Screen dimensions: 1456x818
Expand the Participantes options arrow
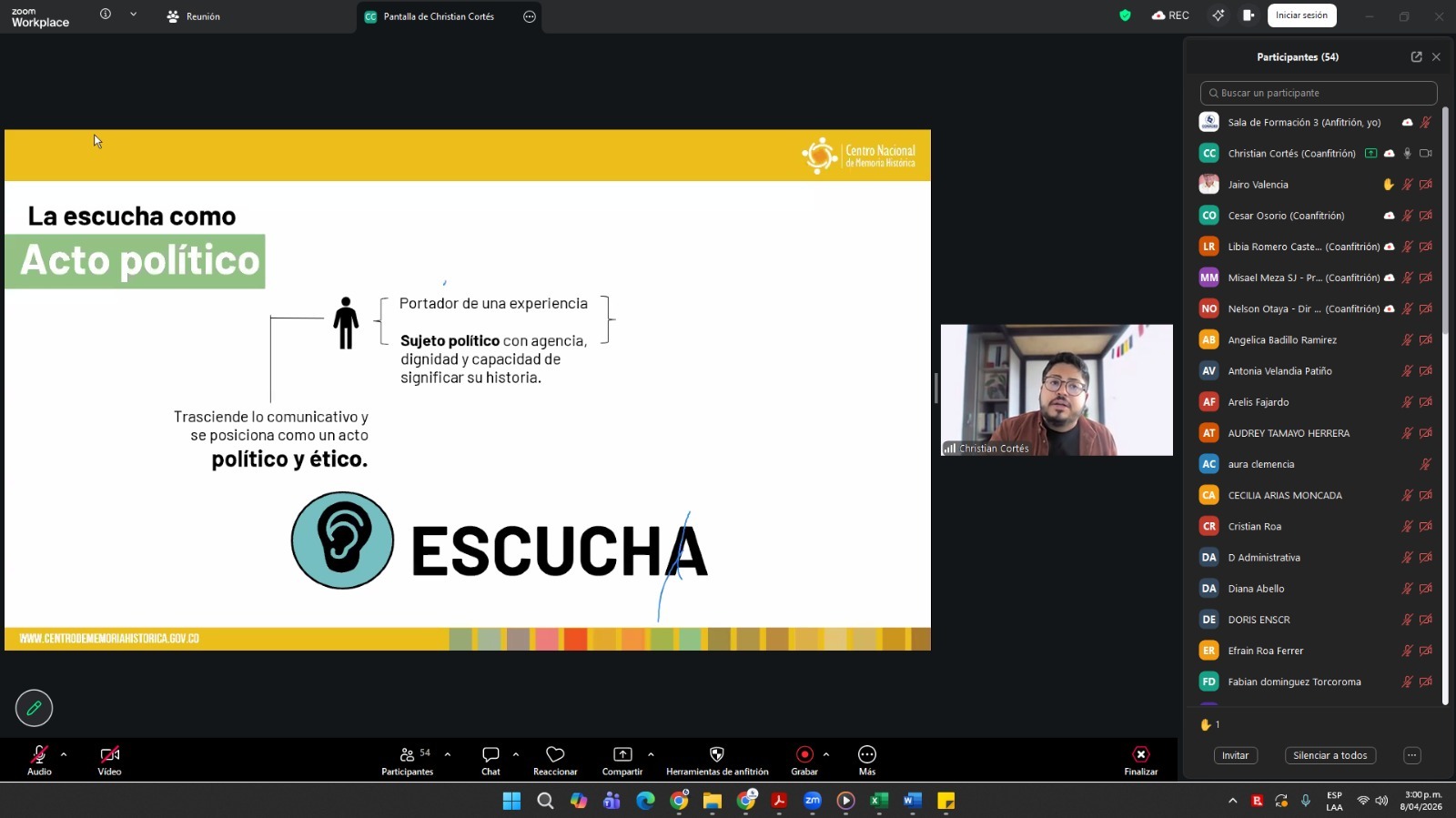click(x=448, y=754)
